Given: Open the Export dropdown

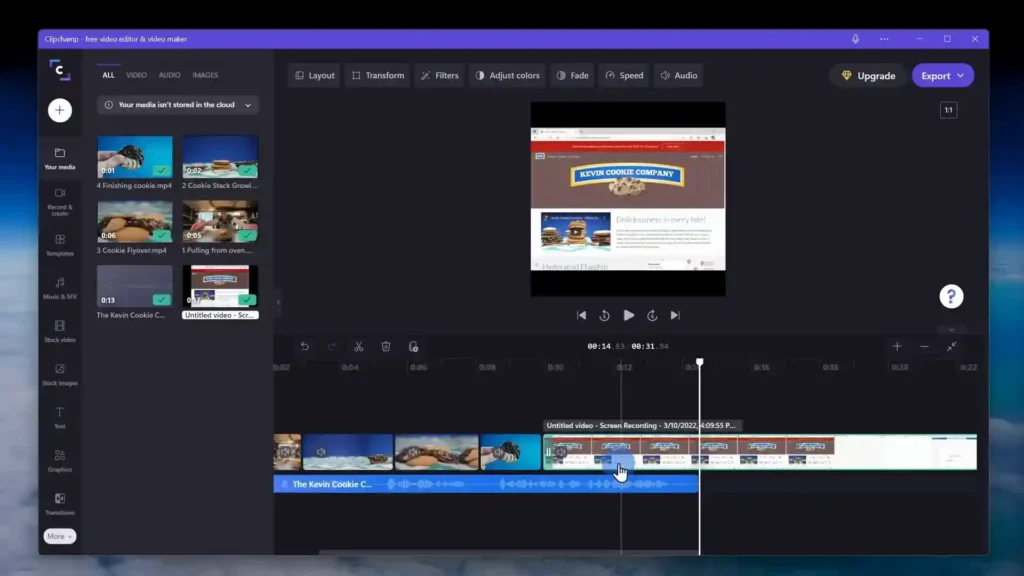Looking at the screenshot, I should pyautogui.click(x=941, y=75).
